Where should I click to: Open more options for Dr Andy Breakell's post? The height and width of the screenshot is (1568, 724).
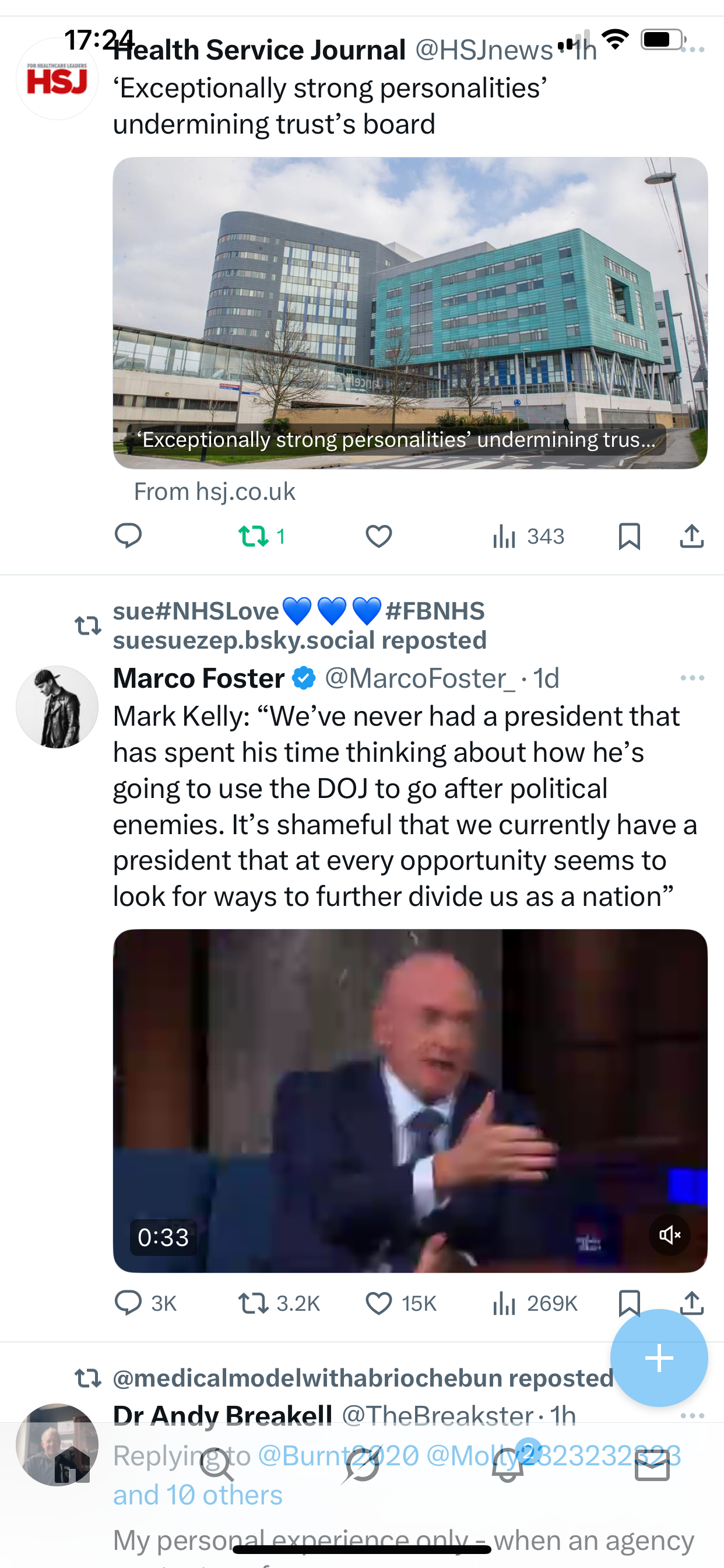[x=692, y=1416]
